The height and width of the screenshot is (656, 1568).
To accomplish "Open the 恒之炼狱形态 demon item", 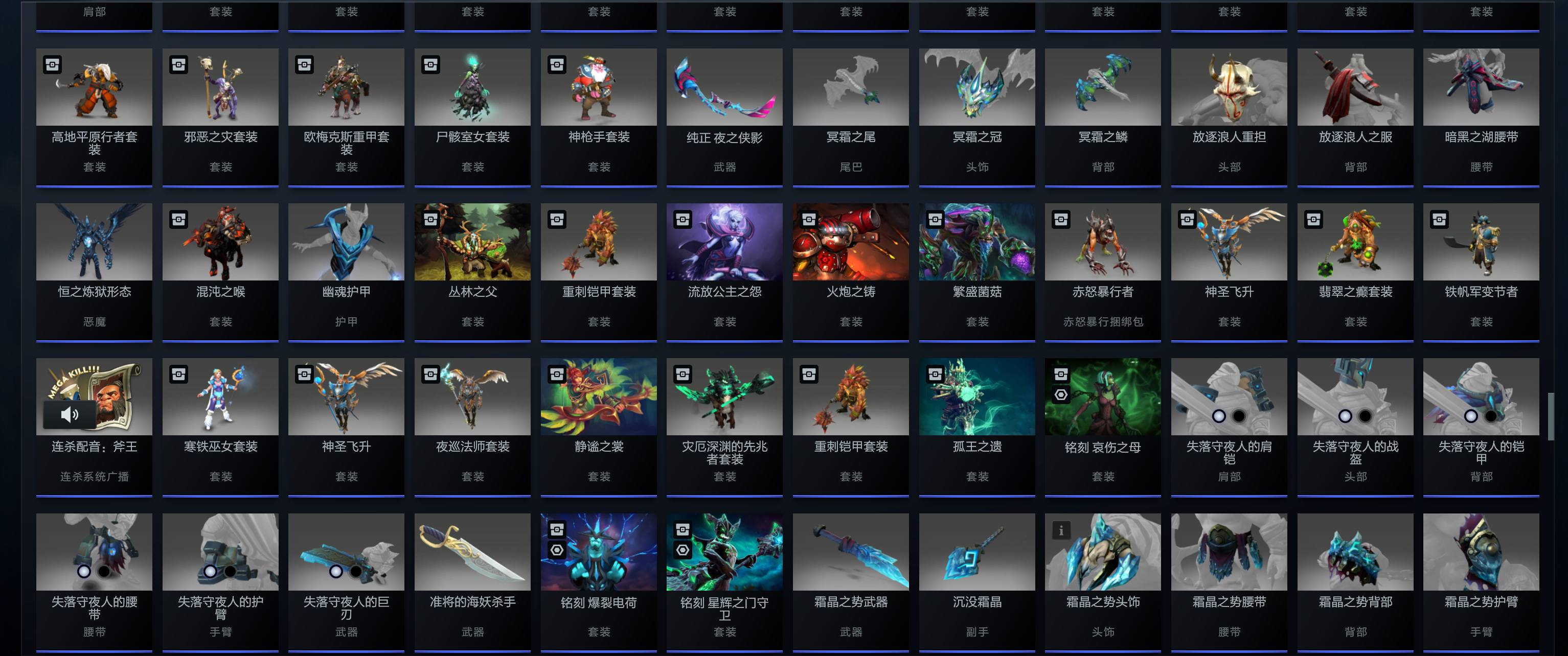I will click(x=95, y=271).
